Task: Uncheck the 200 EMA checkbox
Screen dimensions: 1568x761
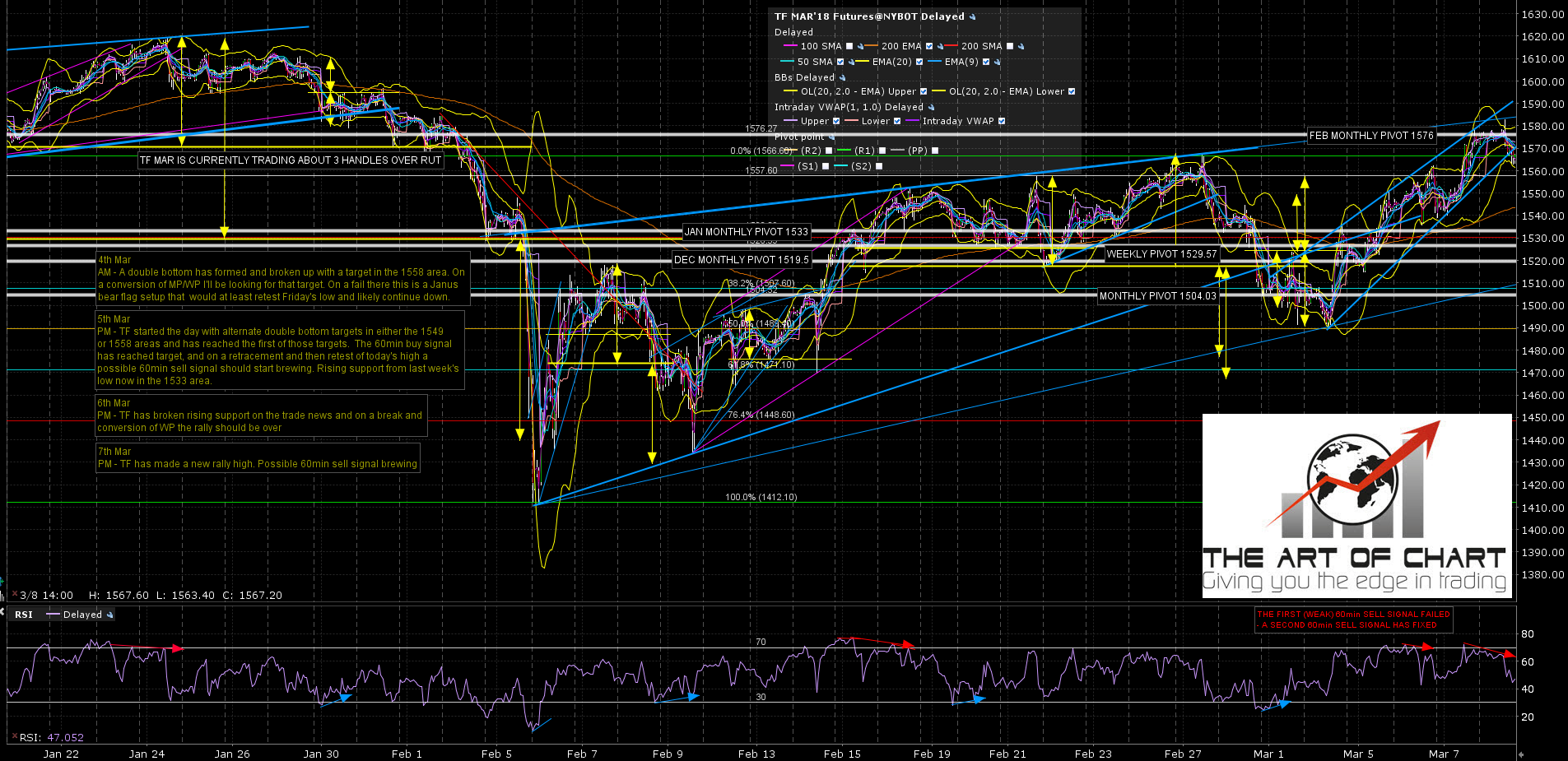Action: (x=929, y=47)
